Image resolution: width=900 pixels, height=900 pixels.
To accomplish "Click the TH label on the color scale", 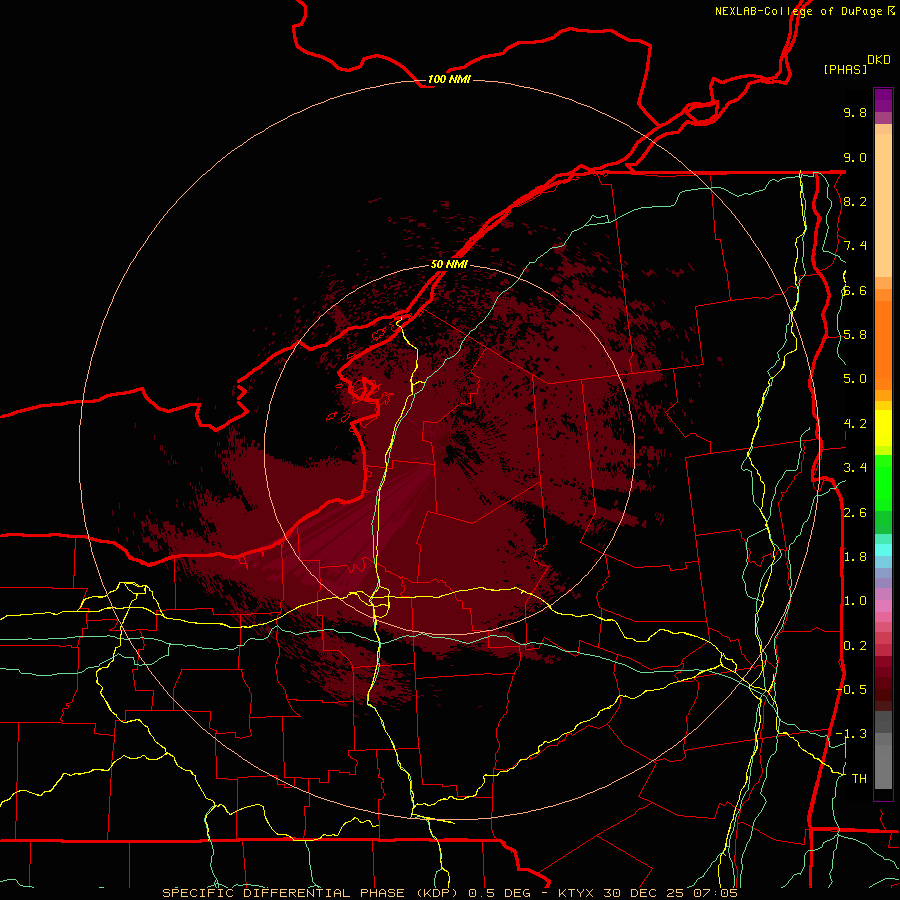I will [859, 779].
